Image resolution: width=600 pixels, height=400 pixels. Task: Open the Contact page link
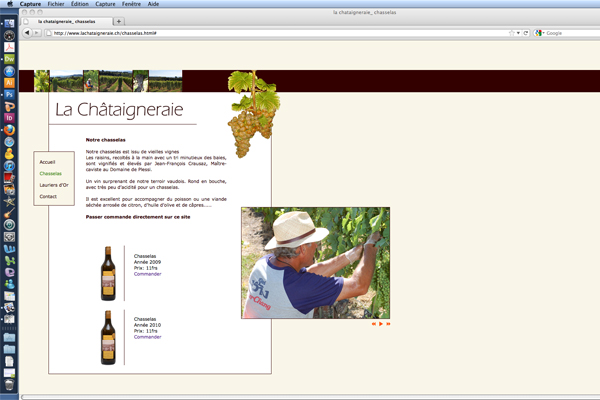(48, 196)
